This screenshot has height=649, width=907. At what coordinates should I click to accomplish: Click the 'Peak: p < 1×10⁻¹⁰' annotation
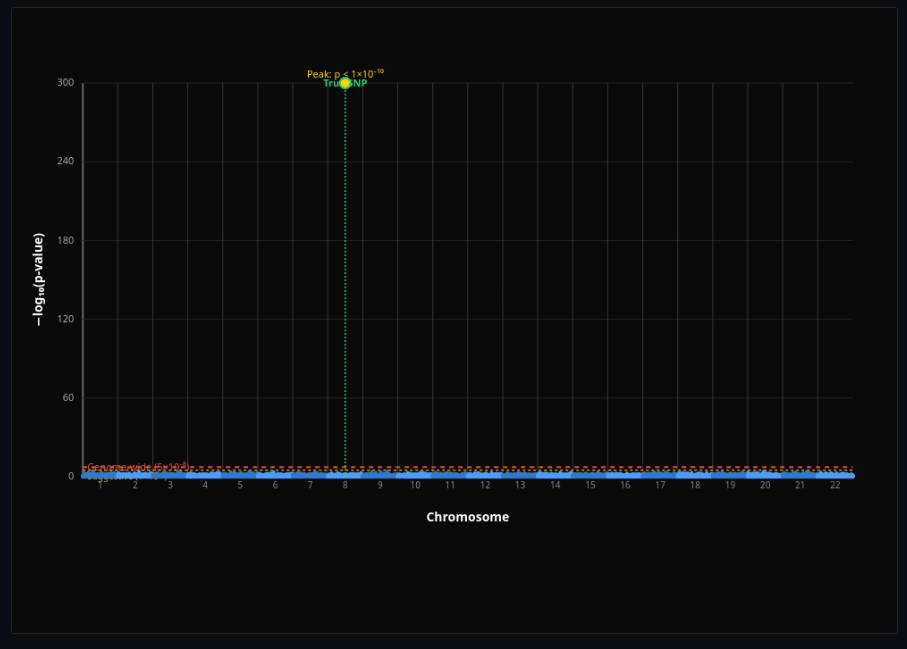click(345, 73)
